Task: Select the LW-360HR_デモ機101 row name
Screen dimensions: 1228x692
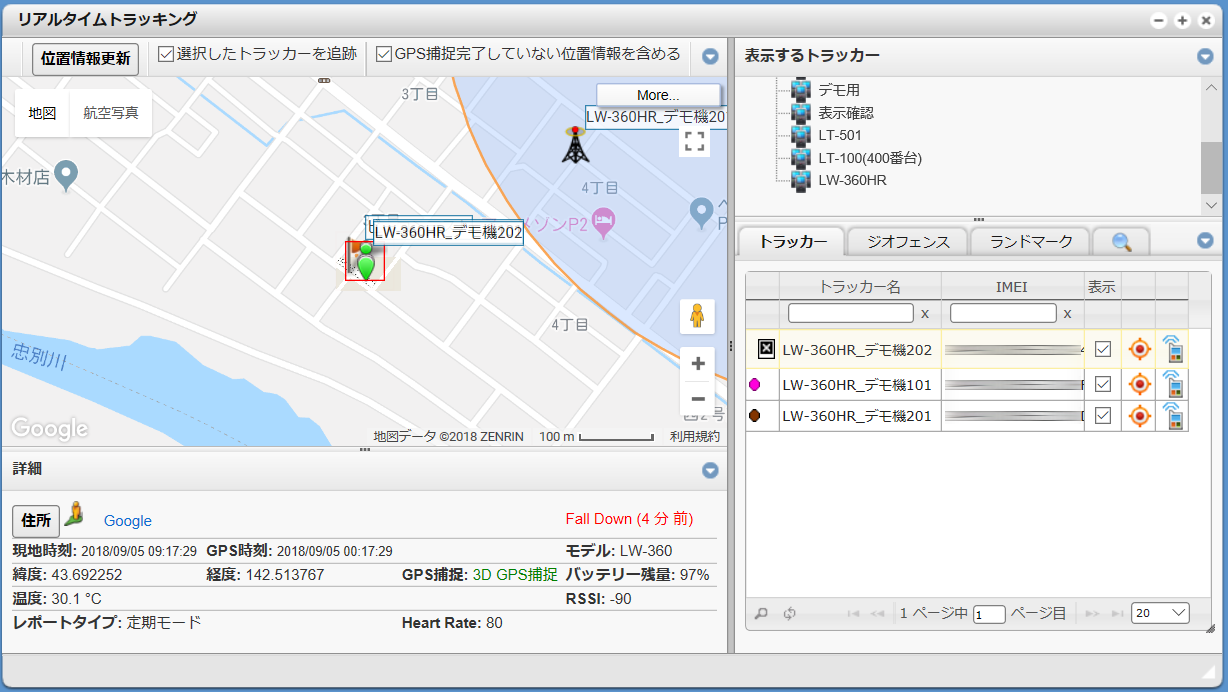Action: (857, 384)
